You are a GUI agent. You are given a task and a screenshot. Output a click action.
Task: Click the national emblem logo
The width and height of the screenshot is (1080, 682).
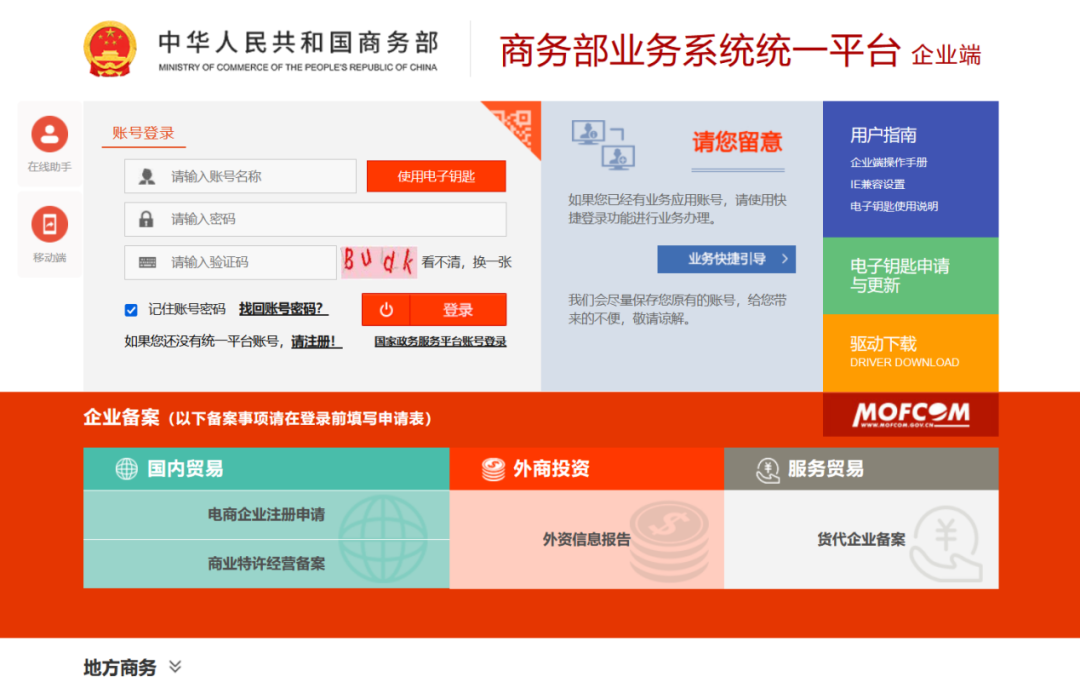(110, 49)
